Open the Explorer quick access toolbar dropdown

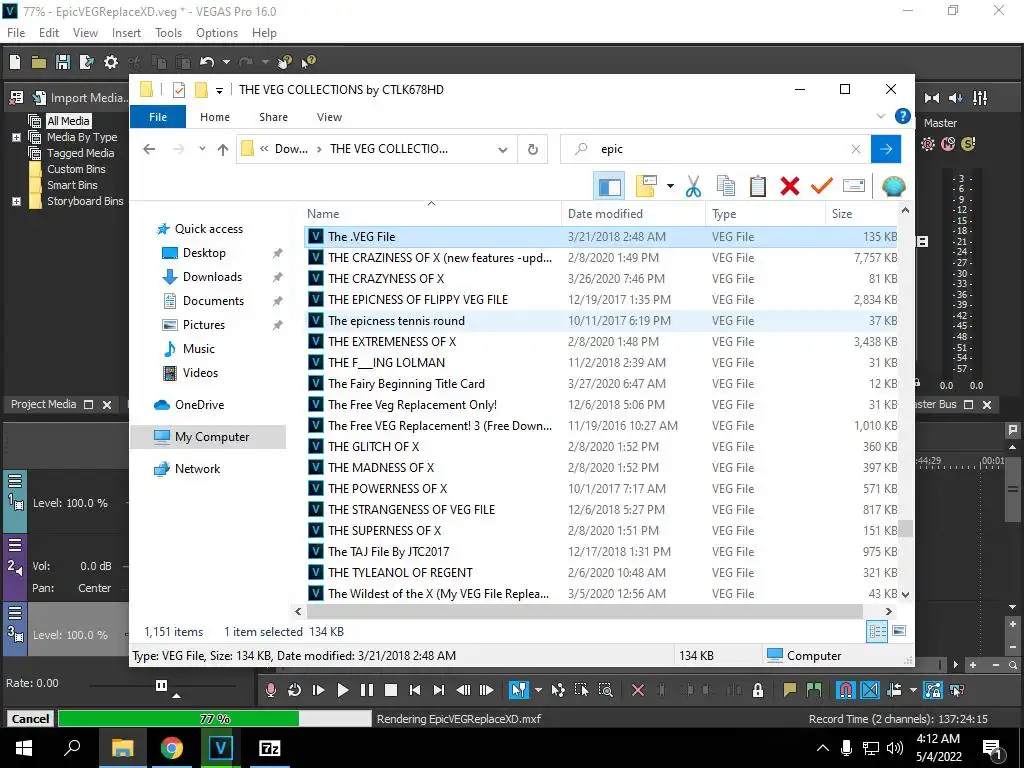click(x=219, y=90)
